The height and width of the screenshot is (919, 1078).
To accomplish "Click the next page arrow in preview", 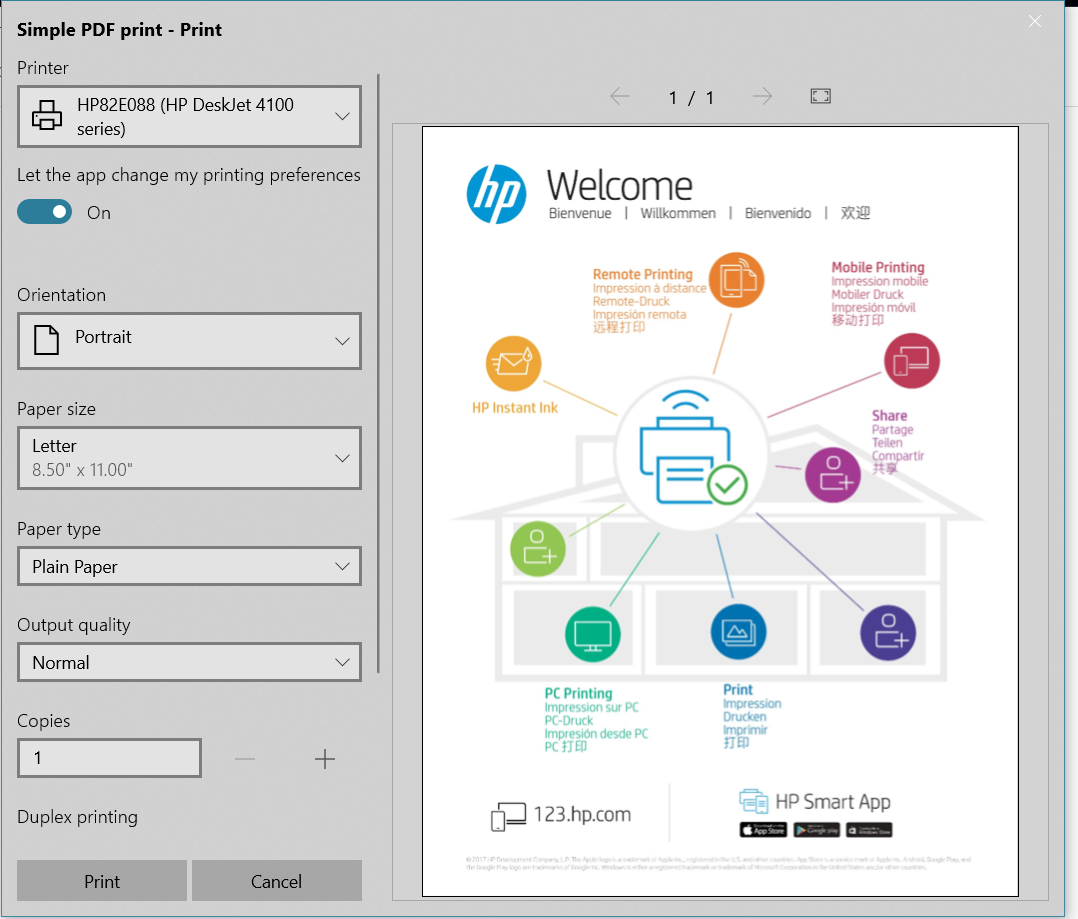I will (x=762, y=96).
